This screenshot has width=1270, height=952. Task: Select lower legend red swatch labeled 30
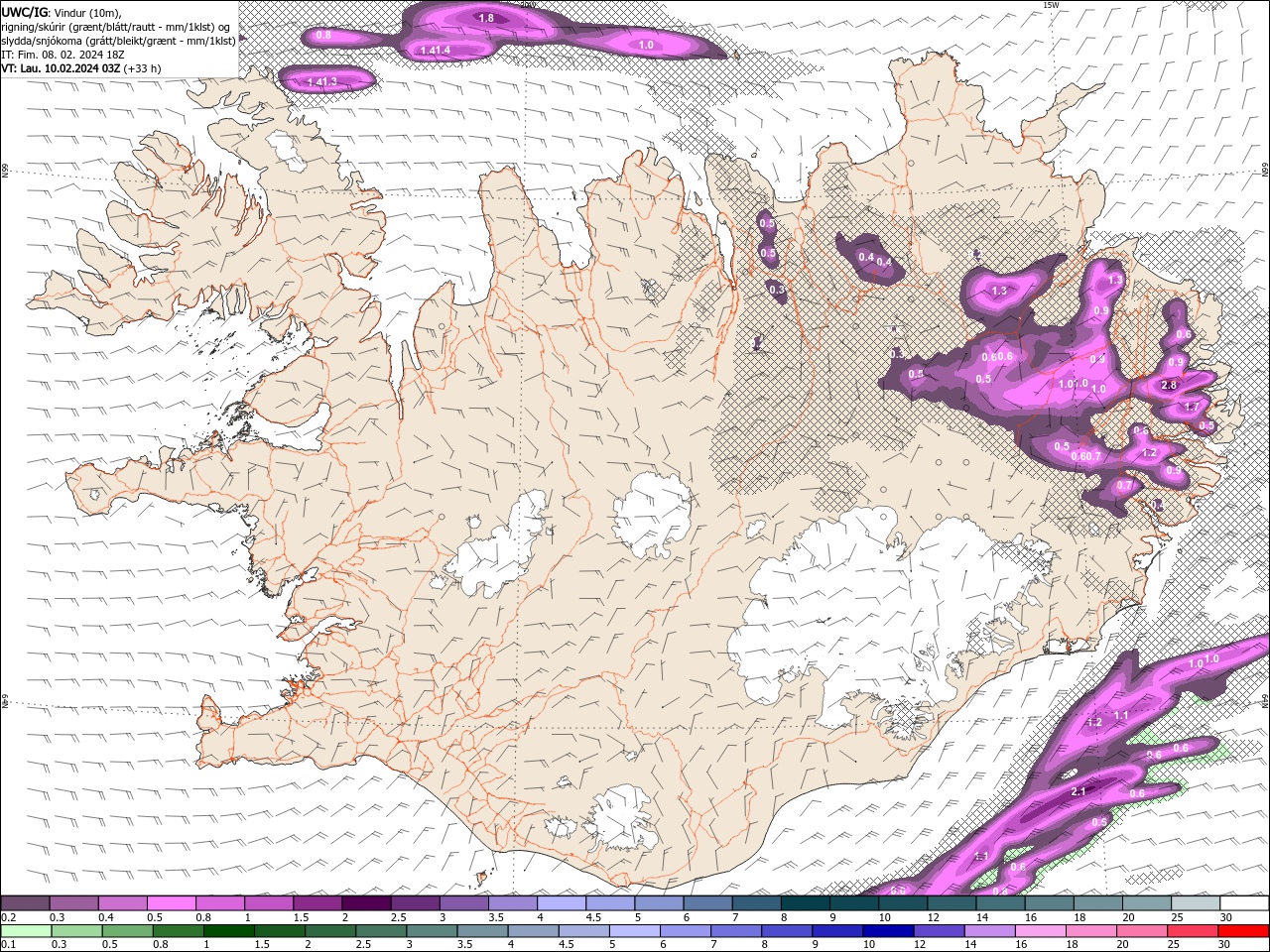pos(1243,931)
